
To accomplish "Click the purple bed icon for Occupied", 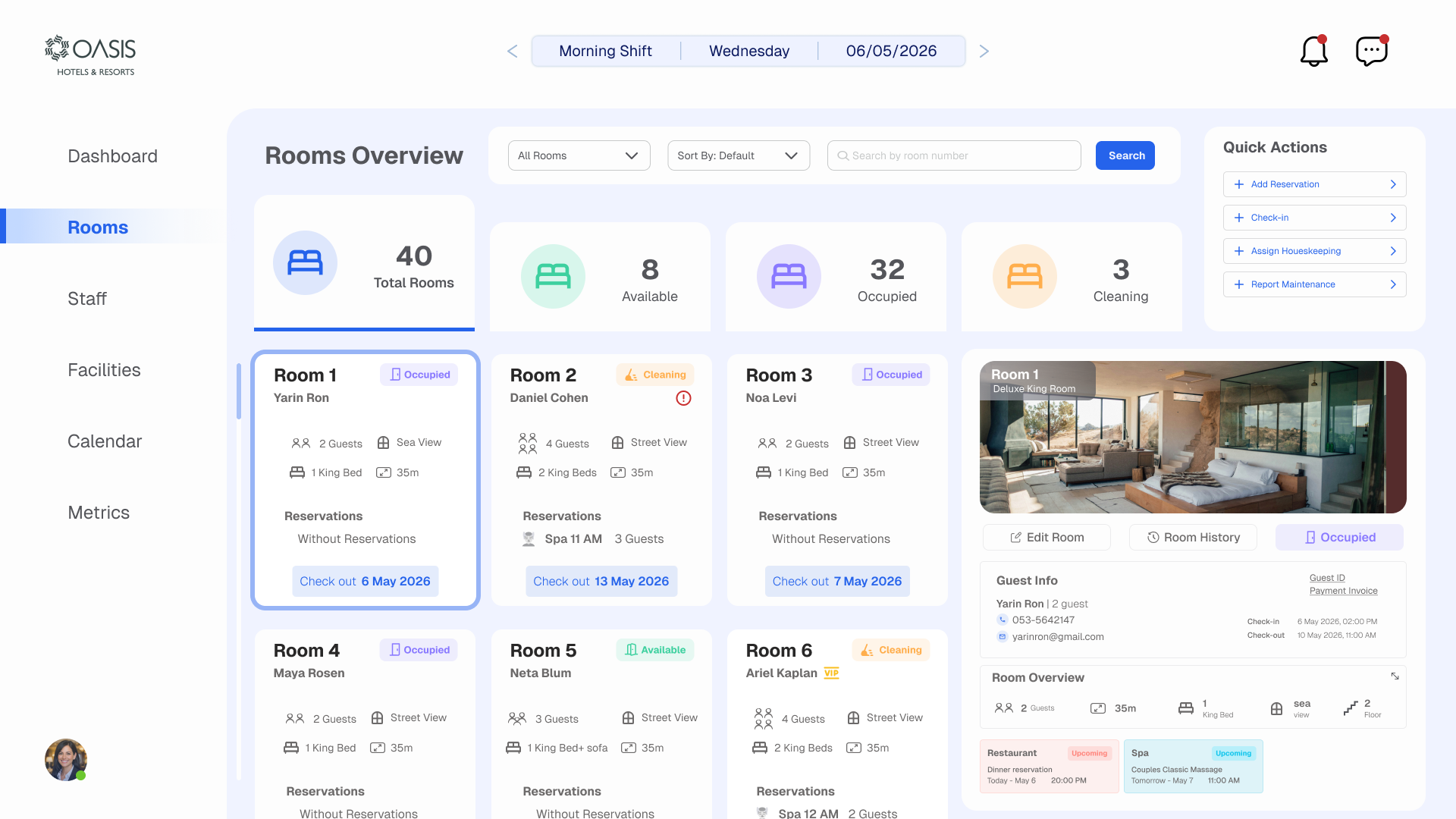I will [x=789, y=276].
